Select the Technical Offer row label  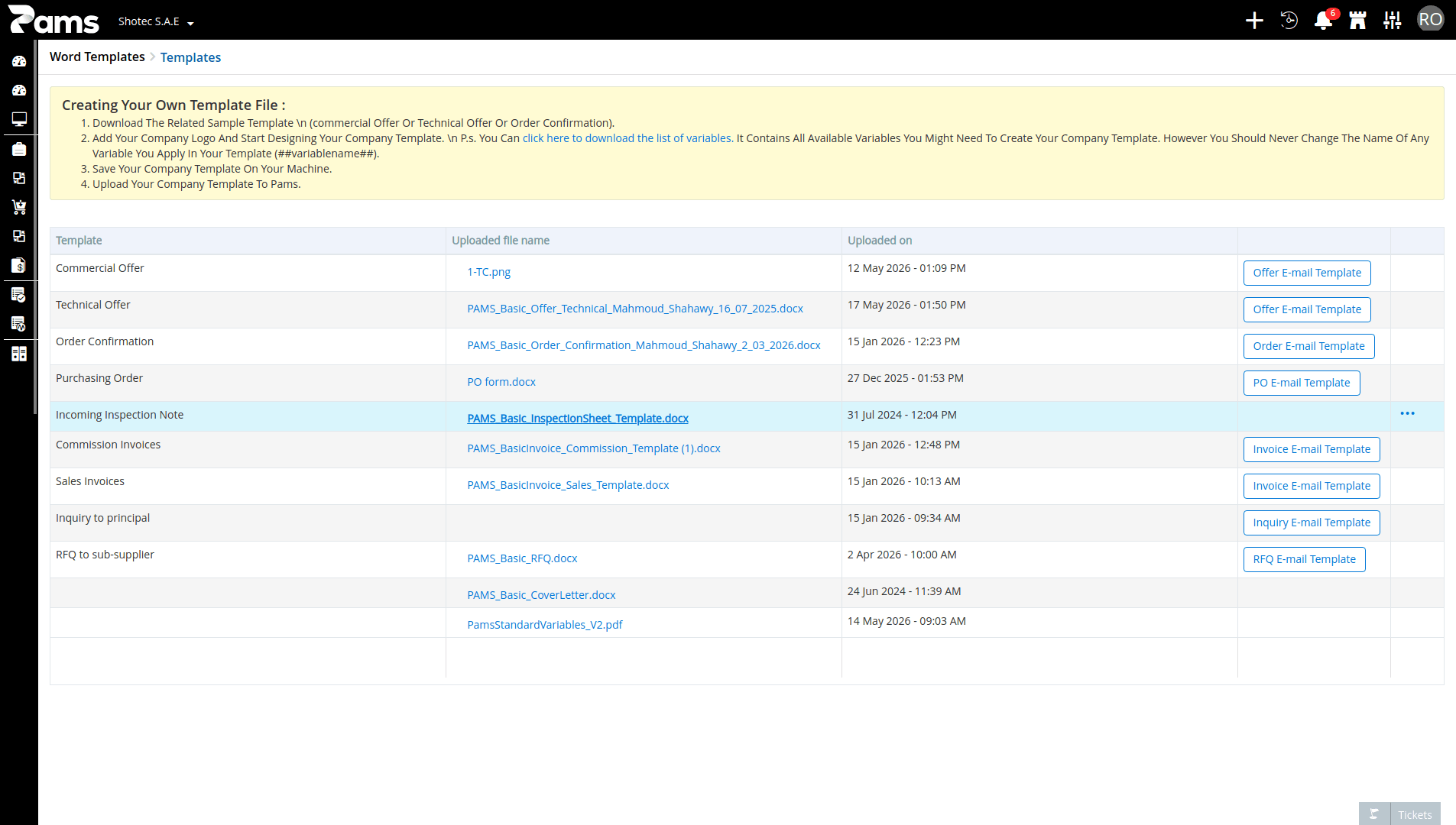pos(93,305)
